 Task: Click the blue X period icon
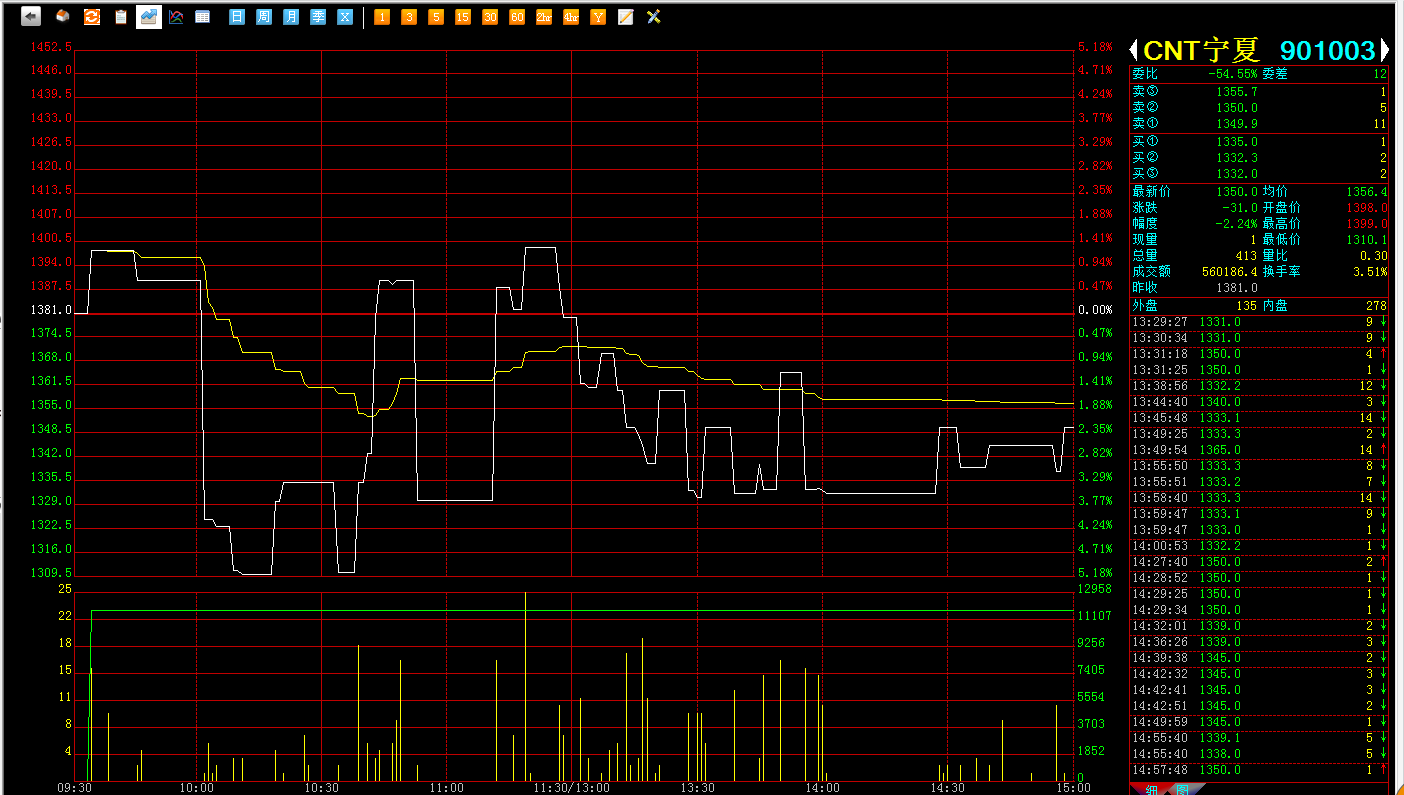point(345,17)
